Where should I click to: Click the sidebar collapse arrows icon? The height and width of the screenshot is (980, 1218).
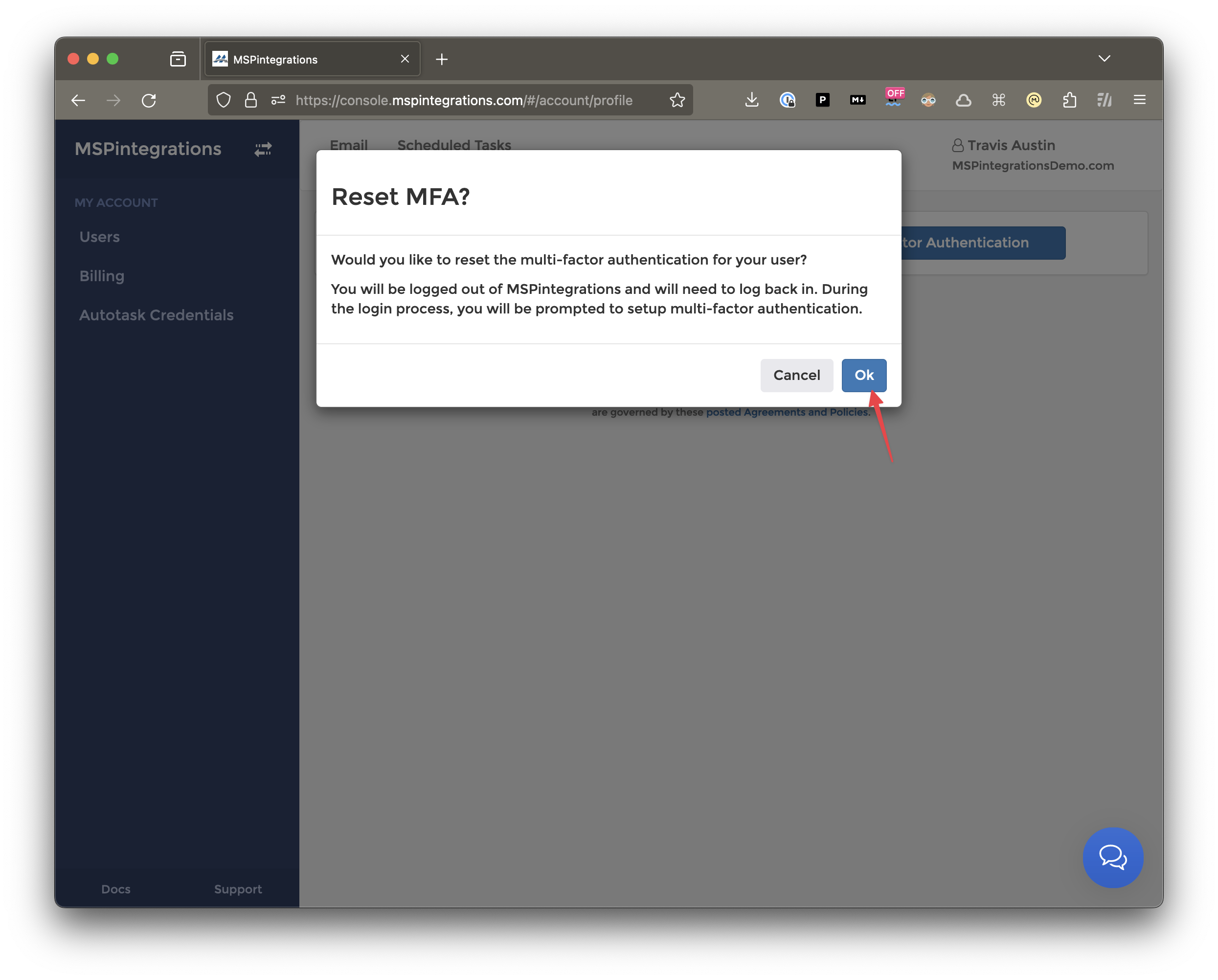(263, 149)
